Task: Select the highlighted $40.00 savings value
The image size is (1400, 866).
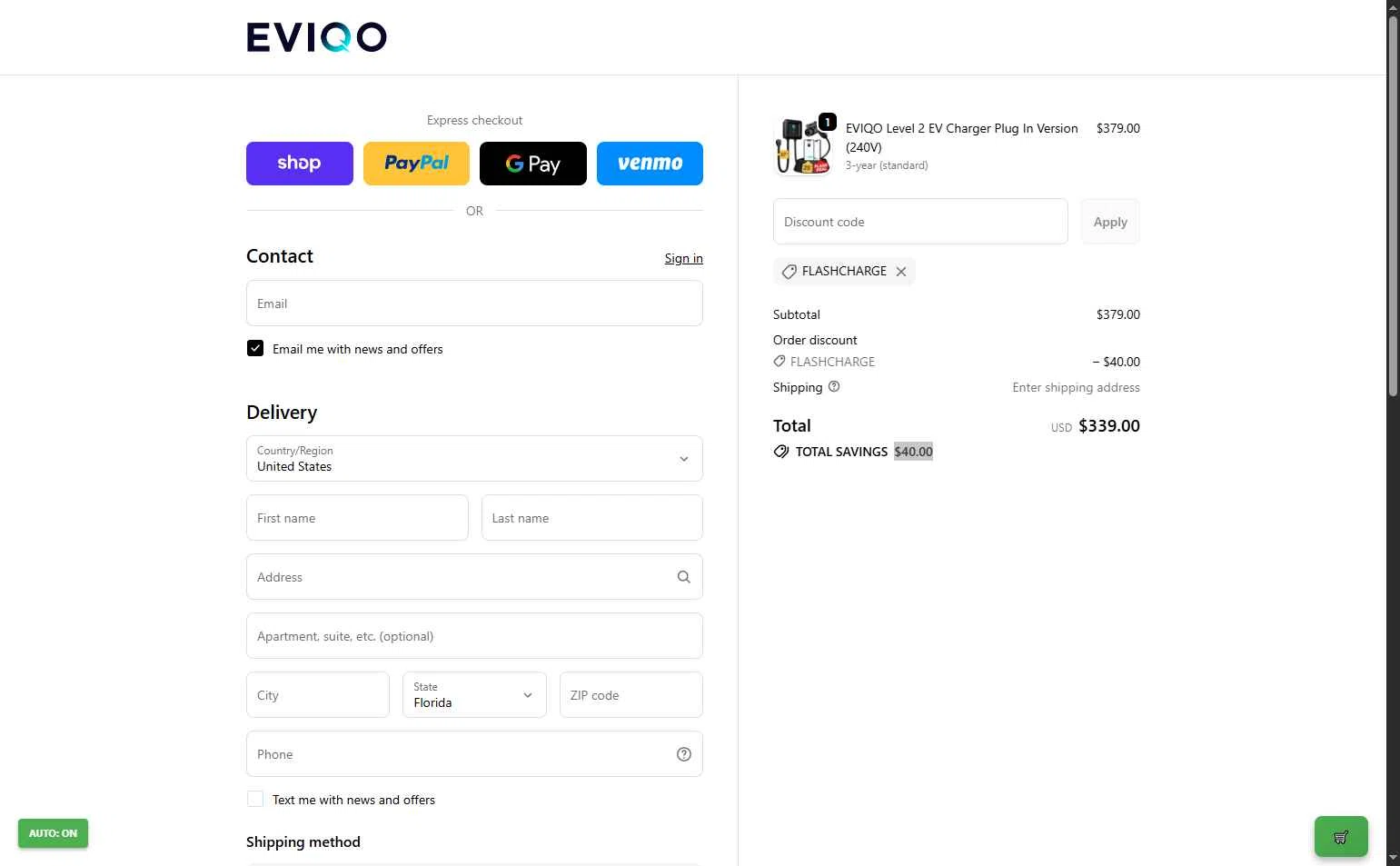Action: (x=913, y=452)
